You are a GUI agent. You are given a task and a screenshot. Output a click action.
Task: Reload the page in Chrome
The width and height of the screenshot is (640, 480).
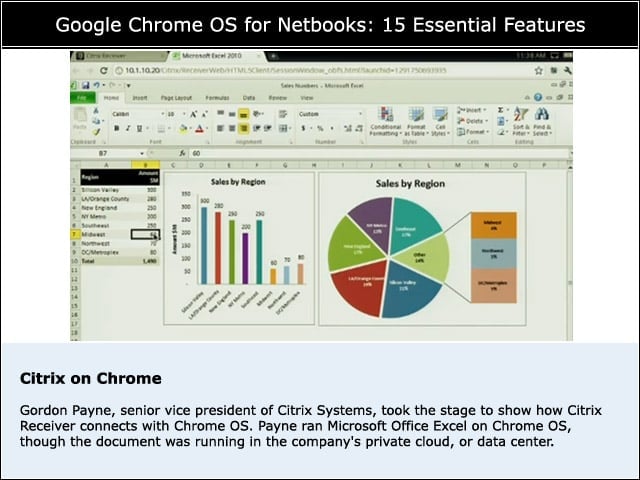pyautogui.click(x=104, y=71)
